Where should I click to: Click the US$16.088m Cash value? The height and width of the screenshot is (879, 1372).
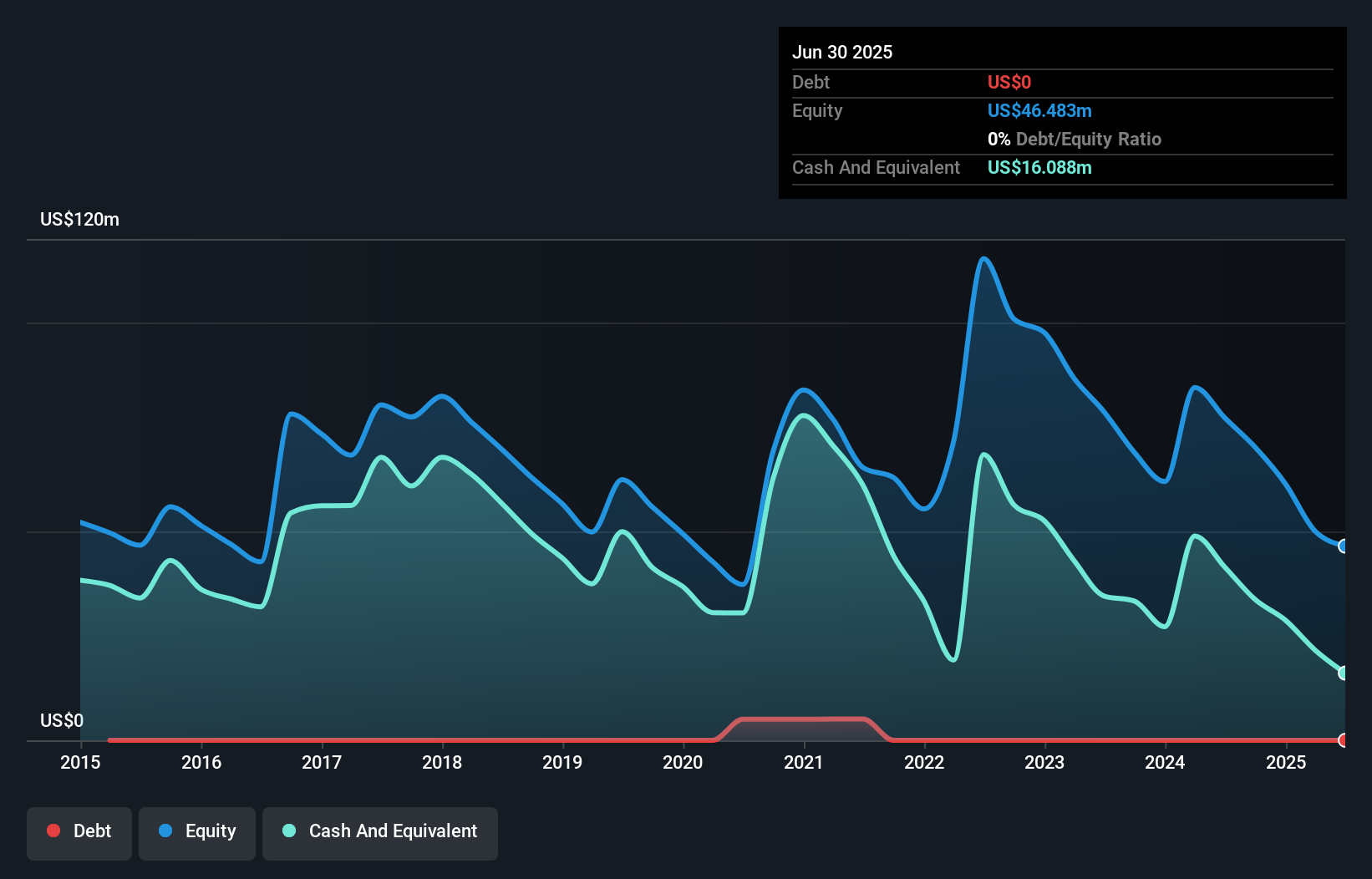coord(1039,167)
